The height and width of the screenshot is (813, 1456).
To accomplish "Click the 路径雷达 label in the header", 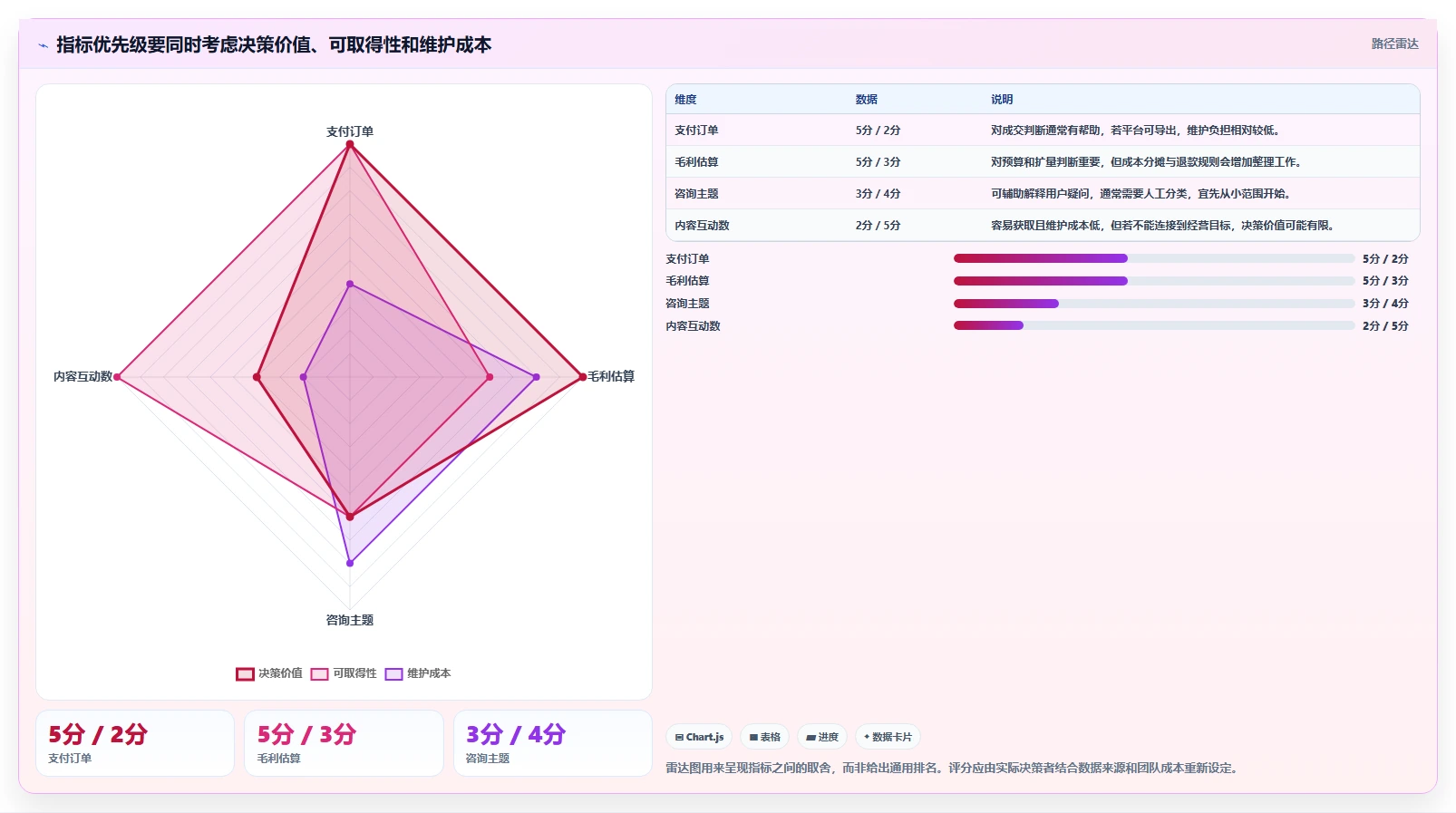I will [x=1394, y=44].
